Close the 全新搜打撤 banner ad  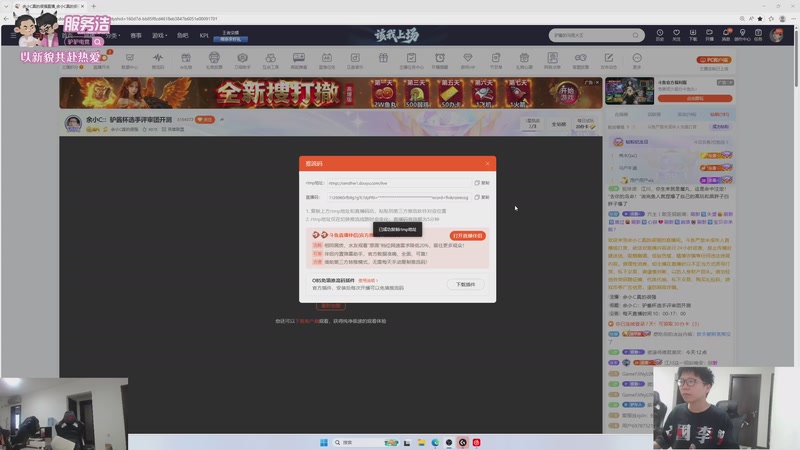pyautogui.click(x=597, y=82)
